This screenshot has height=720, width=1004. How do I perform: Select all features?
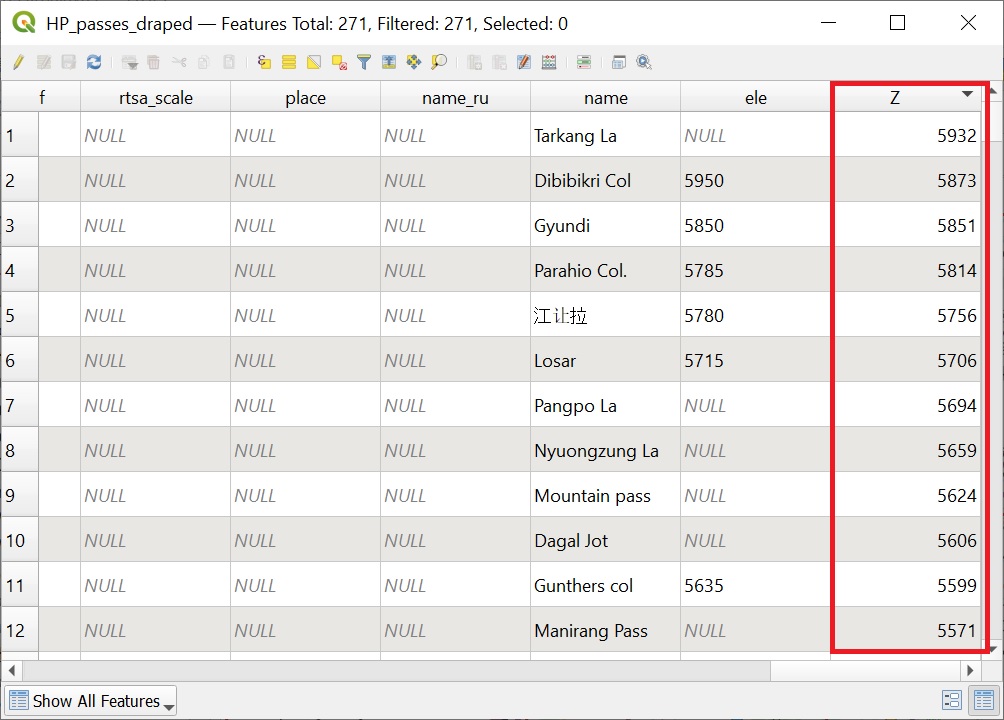[x=289, y=62]
